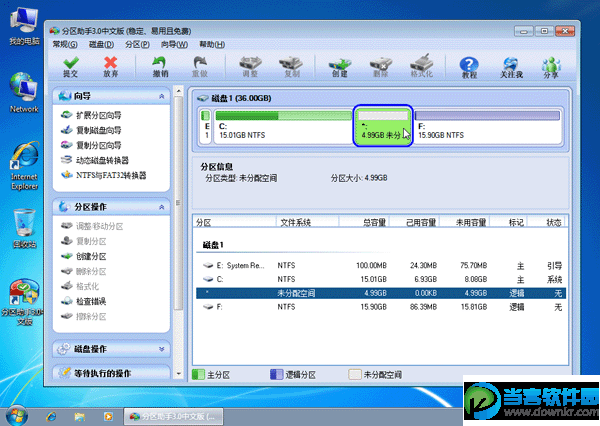Image resolution: width=600 pixels, height=426 pixels.
Task: Open the 分区(P) menu
Action: click(x=137, y=44)
